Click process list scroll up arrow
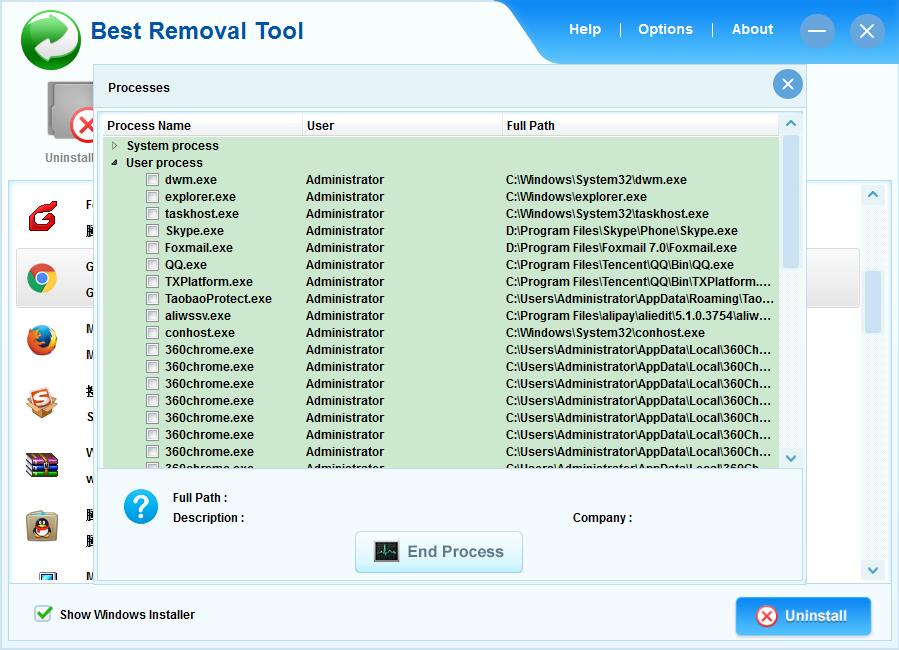 pos(791,123)
